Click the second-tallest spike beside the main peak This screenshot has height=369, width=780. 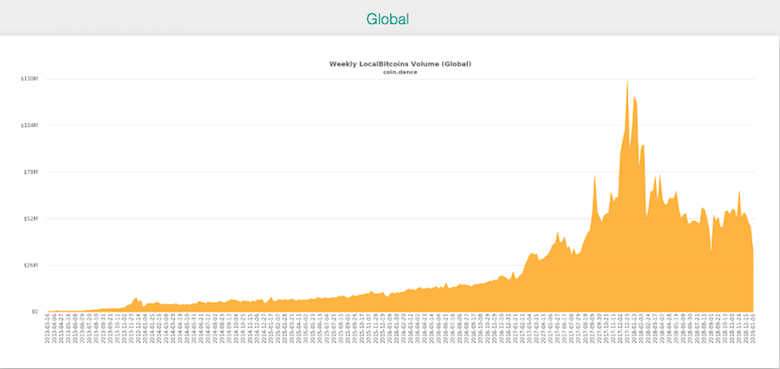635,99
